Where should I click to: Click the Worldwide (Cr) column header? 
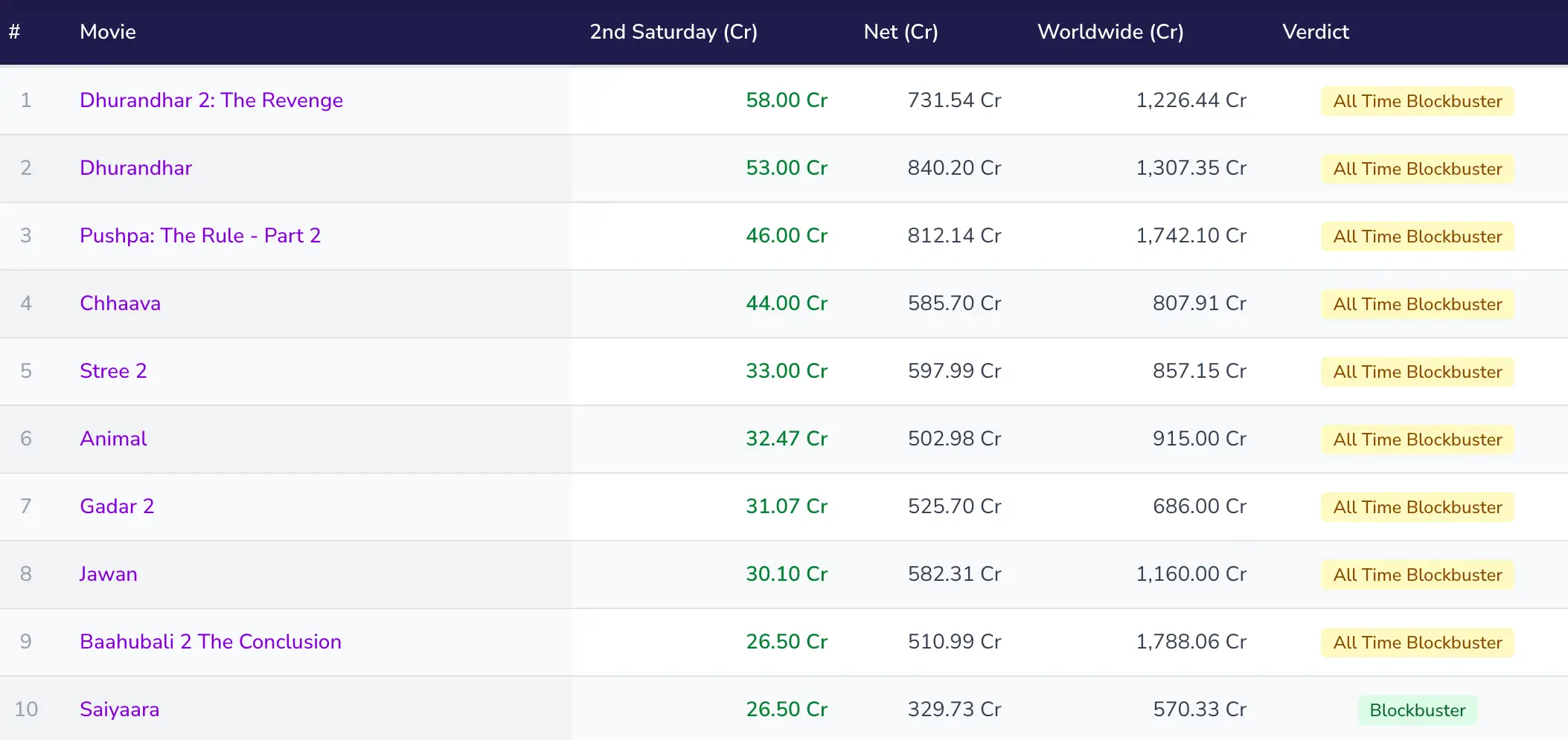1110,32
